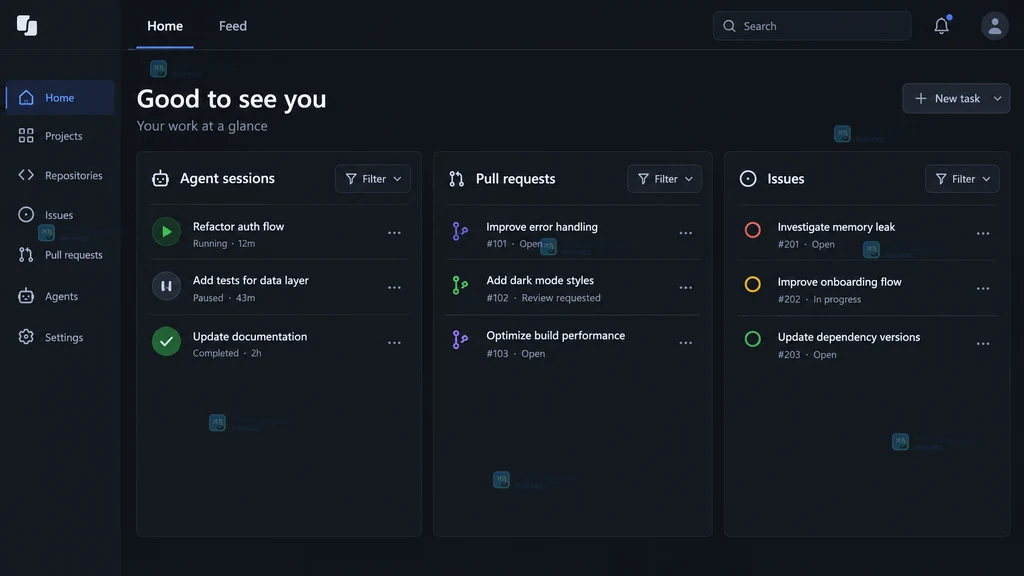Image resolution: width=1024 pixels, height=576 pixels.
Task: Open the New task dropdown arrow
Action: point(997,99)
